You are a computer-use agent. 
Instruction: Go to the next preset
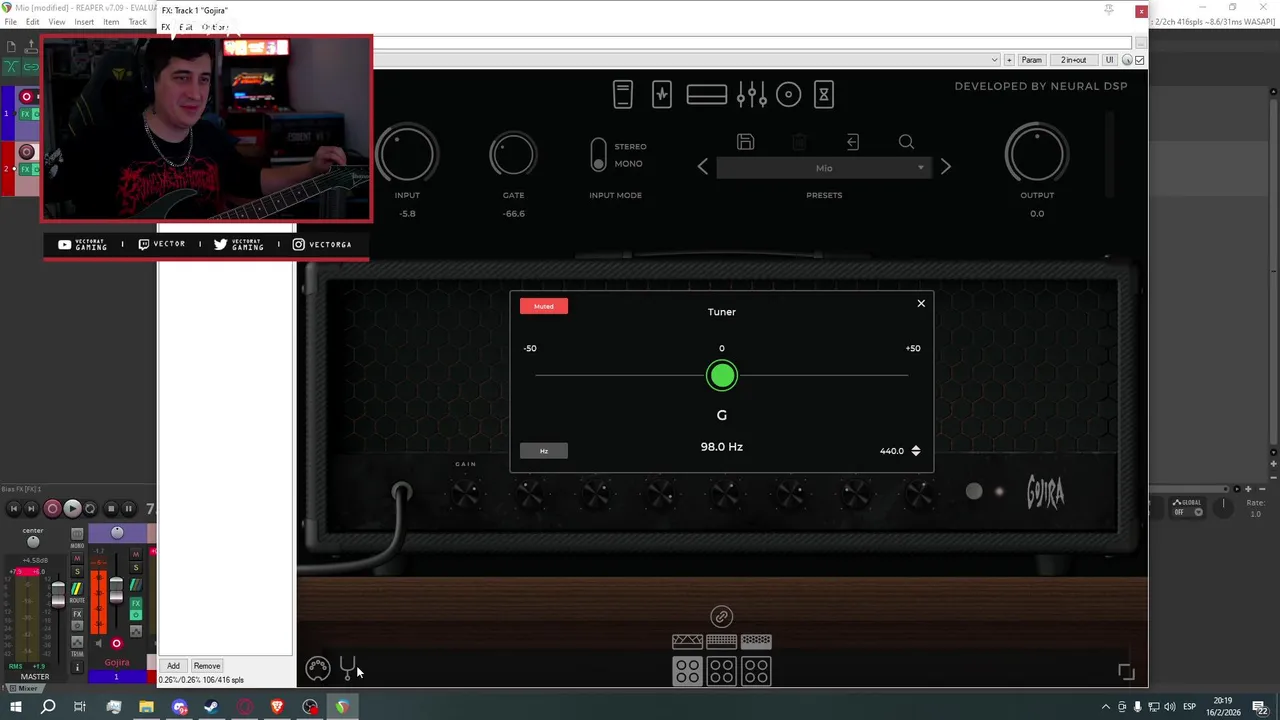(946, 167)
